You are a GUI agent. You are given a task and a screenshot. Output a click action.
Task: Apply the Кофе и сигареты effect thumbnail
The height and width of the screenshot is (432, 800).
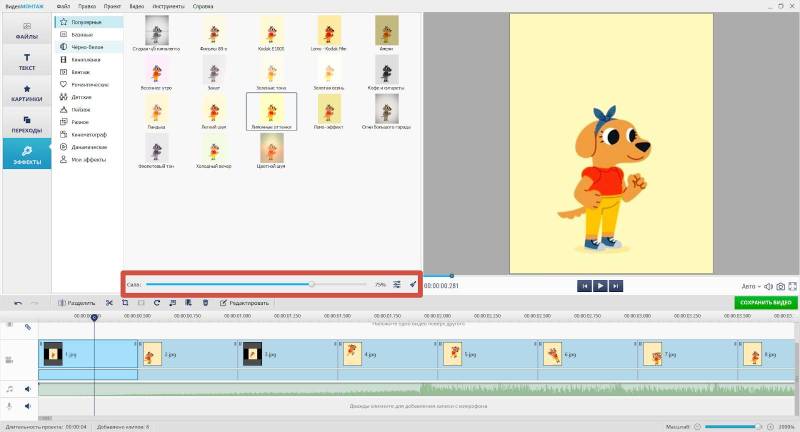tap(386, 70)
